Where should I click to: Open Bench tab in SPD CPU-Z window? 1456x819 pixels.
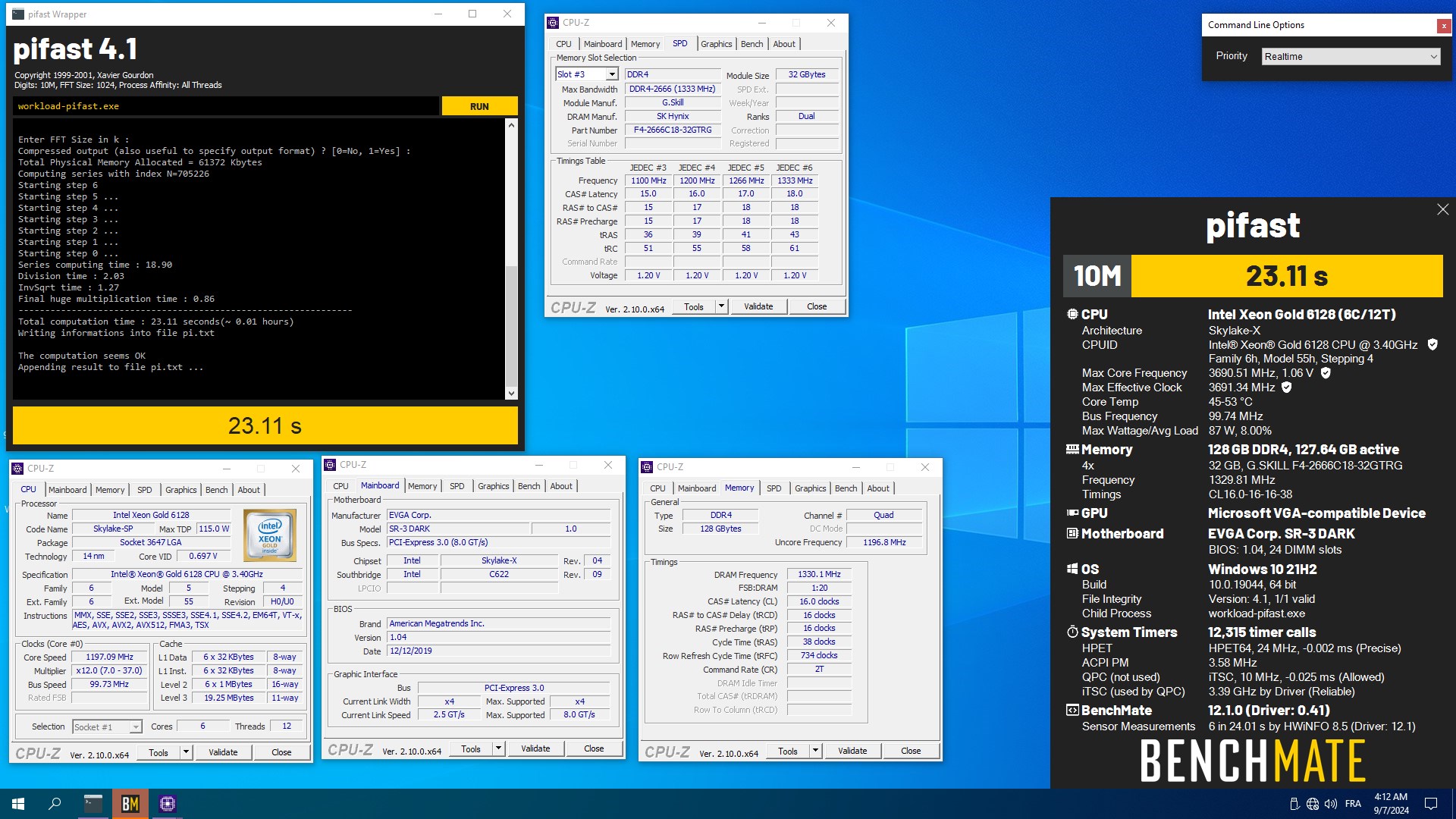point(752,44)
